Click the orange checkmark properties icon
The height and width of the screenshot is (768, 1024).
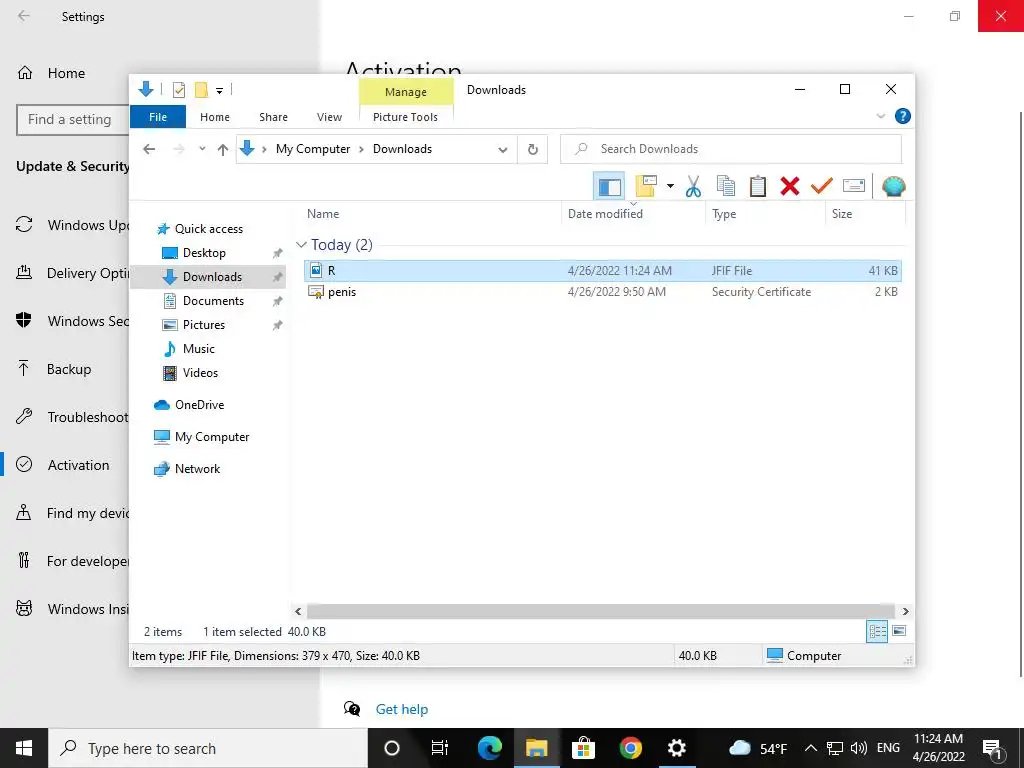point(822,187)
